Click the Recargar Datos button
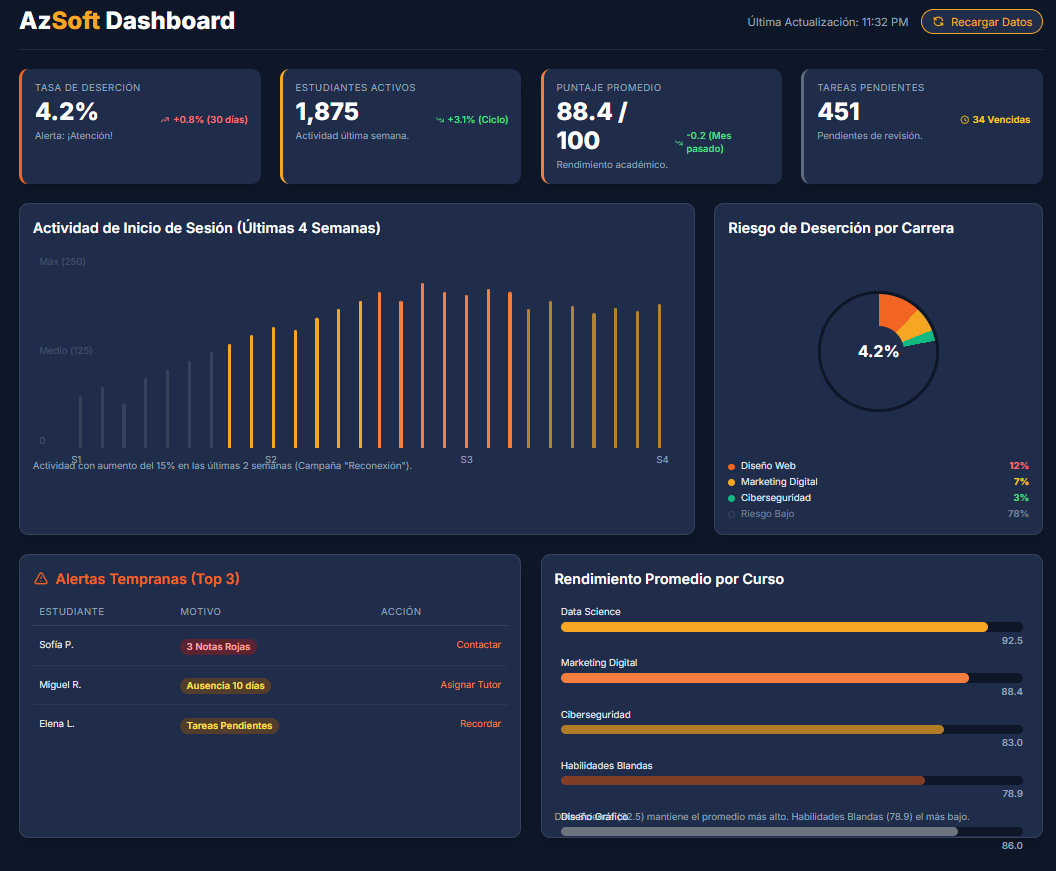This screenshot has height=871, width=1056. pos(981,21)
